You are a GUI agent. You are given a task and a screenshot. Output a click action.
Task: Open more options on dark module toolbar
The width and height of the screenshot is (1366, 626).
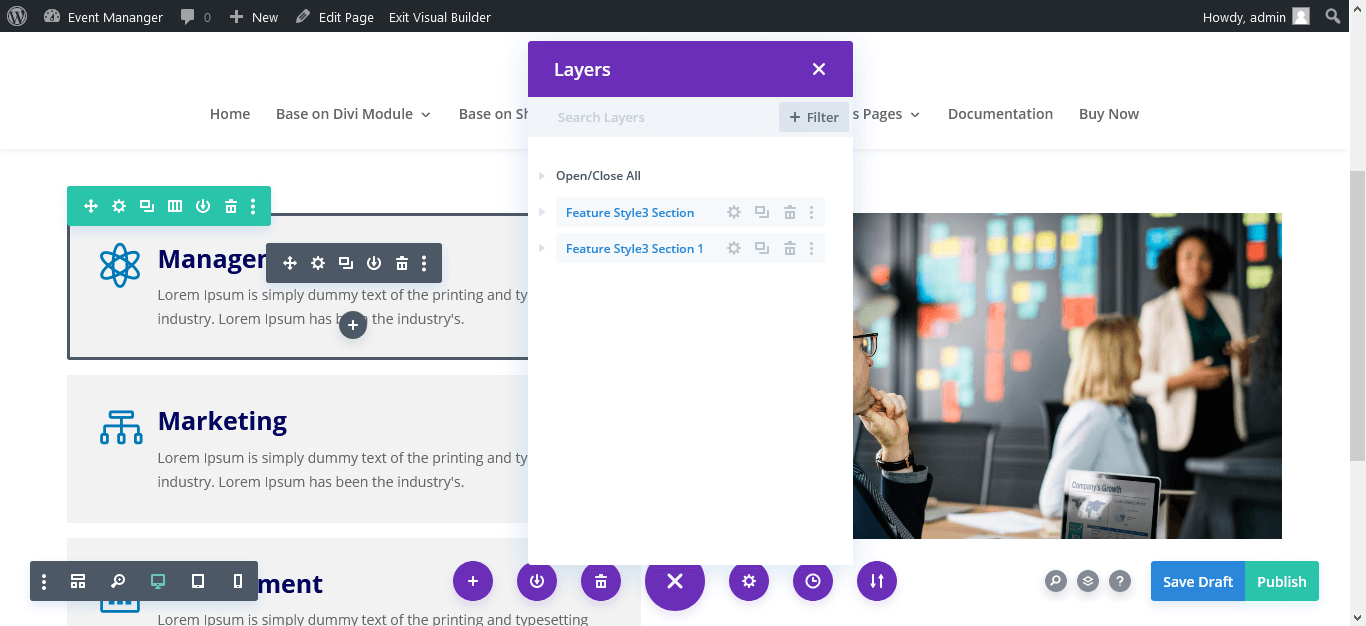click(424, 263)
